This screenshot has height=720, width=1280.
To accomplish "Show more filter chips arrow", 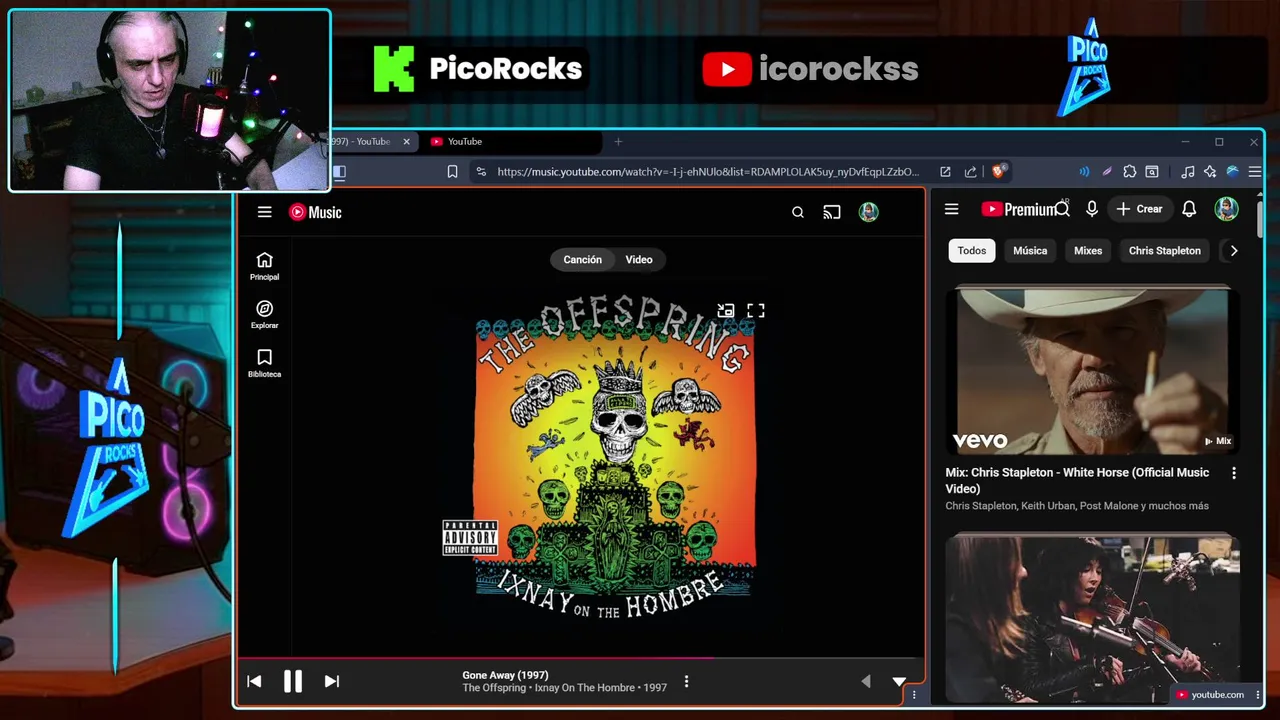I will pyautogui.click(x=1233, y=251).
